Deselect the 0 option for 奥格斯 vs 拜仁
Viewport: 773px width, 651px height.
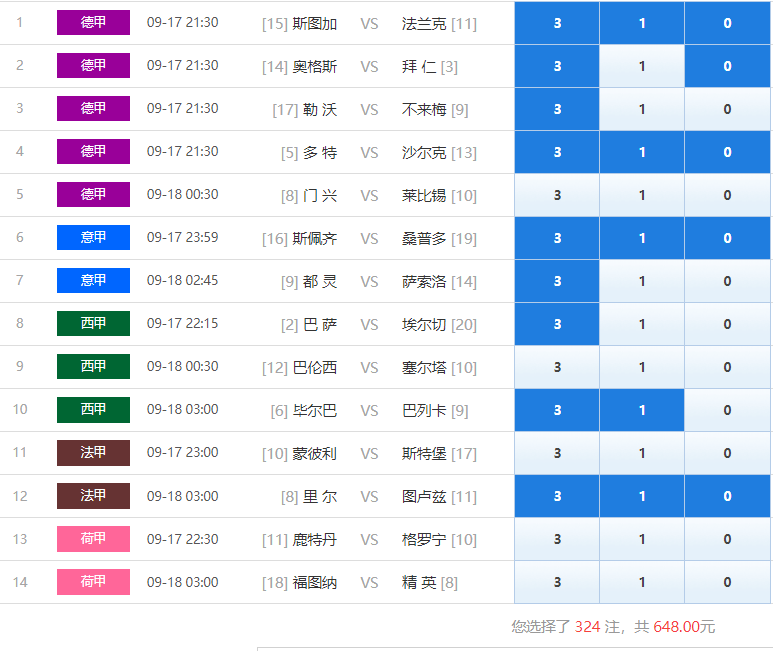(x=727, y=66)
